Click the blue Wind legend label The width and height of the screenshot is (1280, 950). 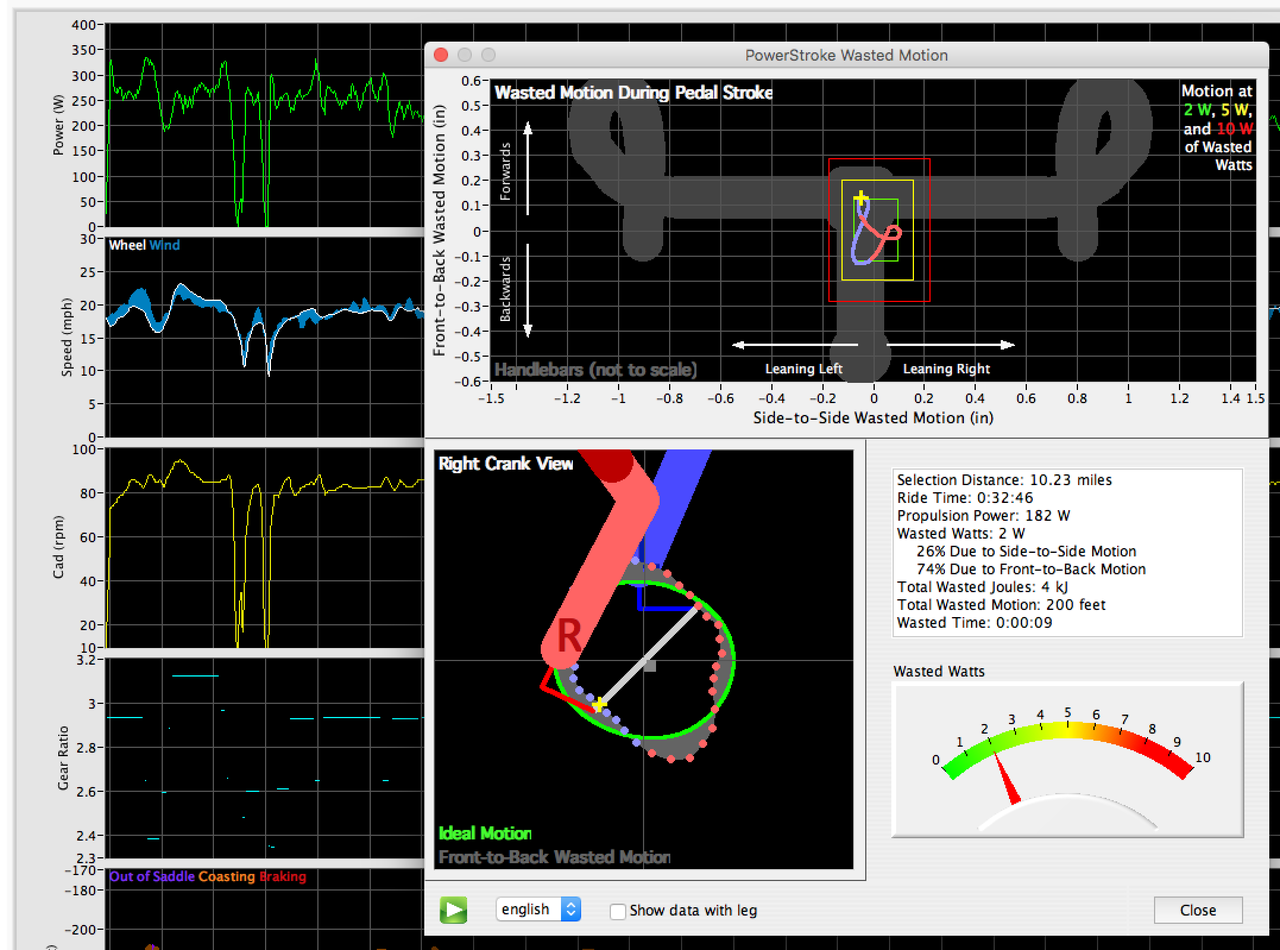click(x=164, y=245)
